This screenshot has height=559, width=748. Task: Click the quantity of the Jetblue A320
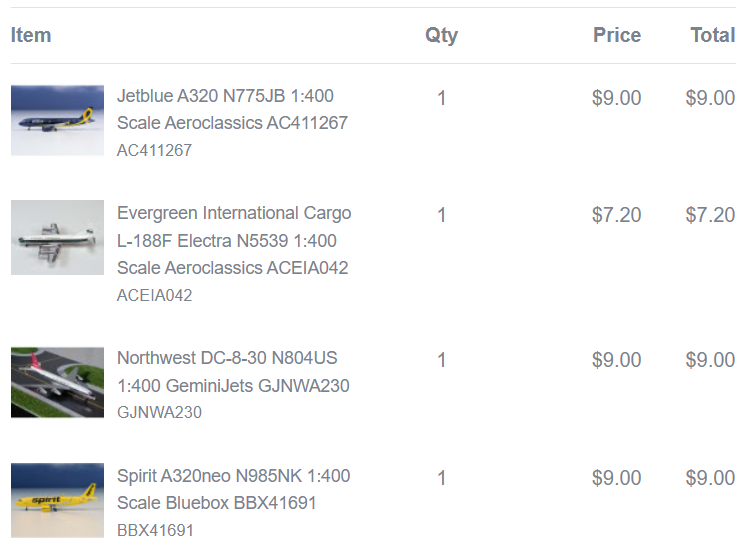click(x=442, y=98)
